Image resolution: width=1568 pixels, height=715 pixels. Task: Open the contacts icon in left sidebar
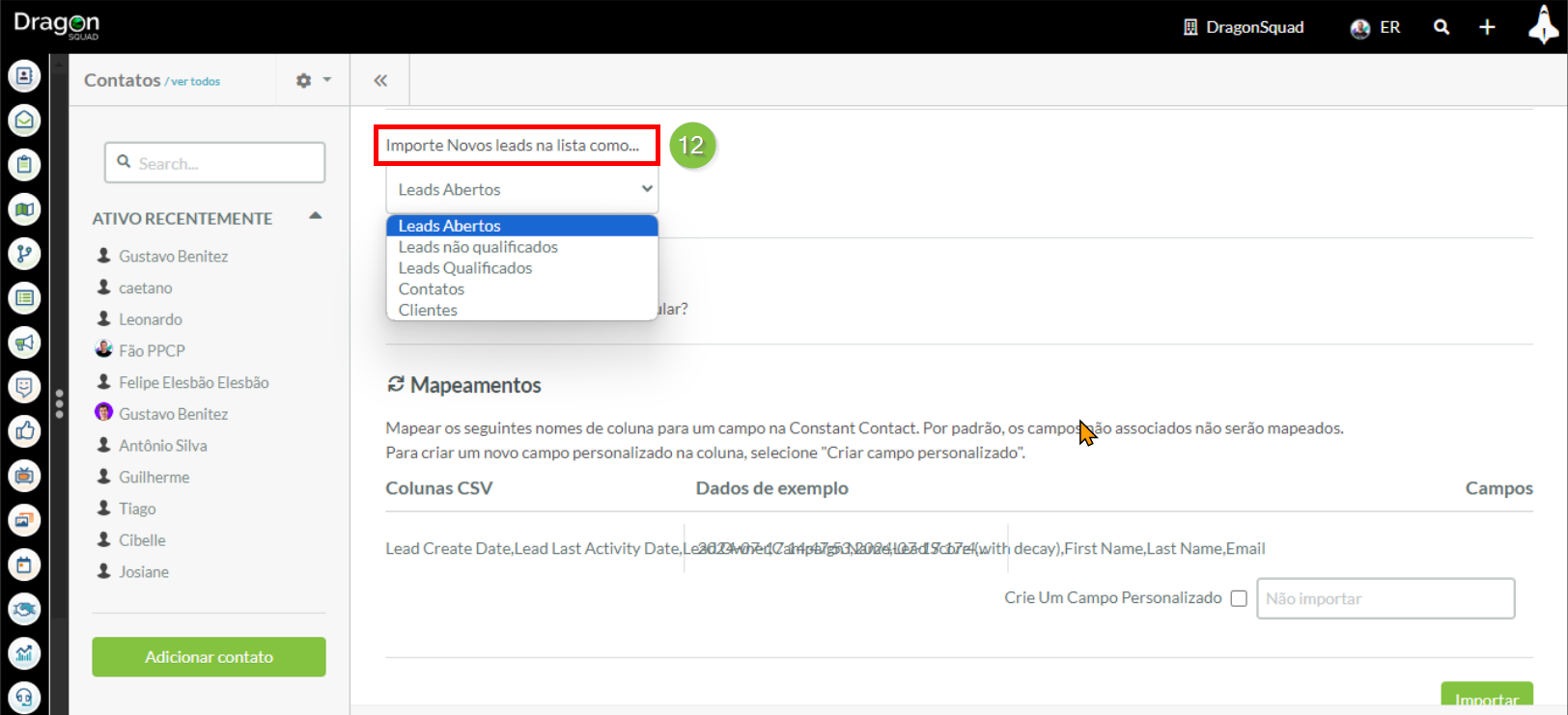pos(24,75)
